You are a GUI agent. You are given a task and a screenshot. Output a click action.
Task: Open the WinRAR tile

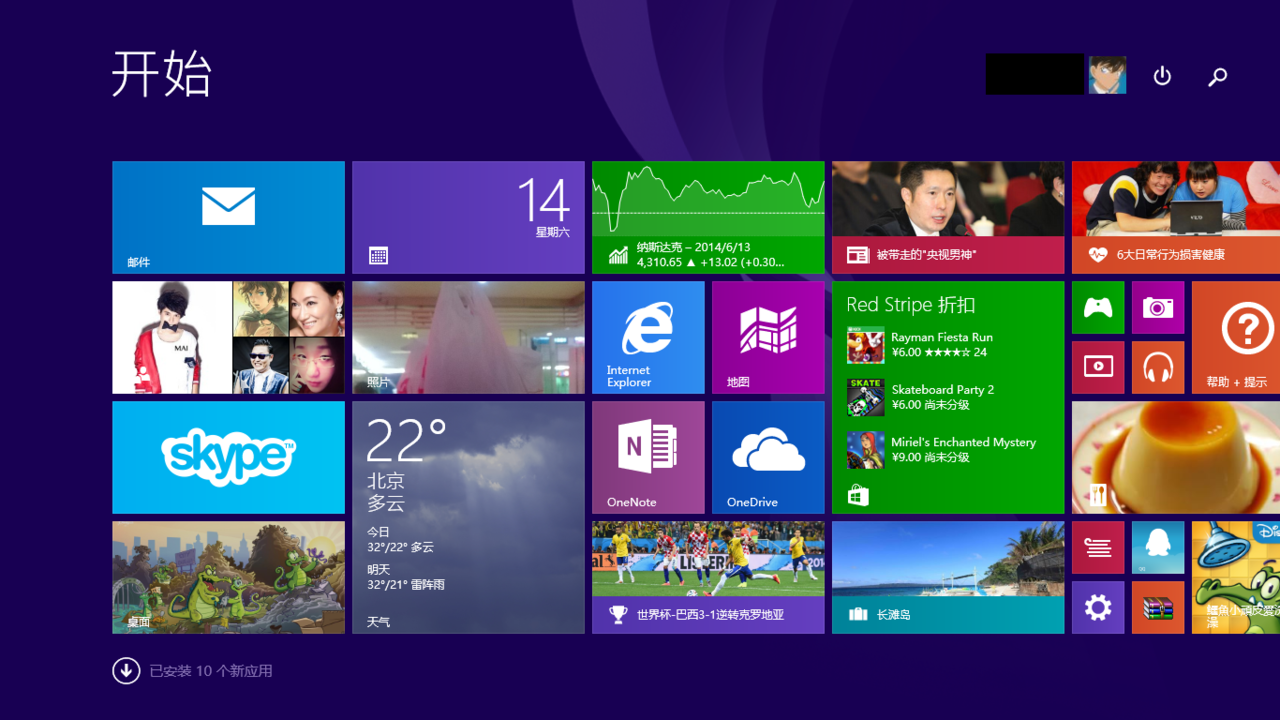1158,607
